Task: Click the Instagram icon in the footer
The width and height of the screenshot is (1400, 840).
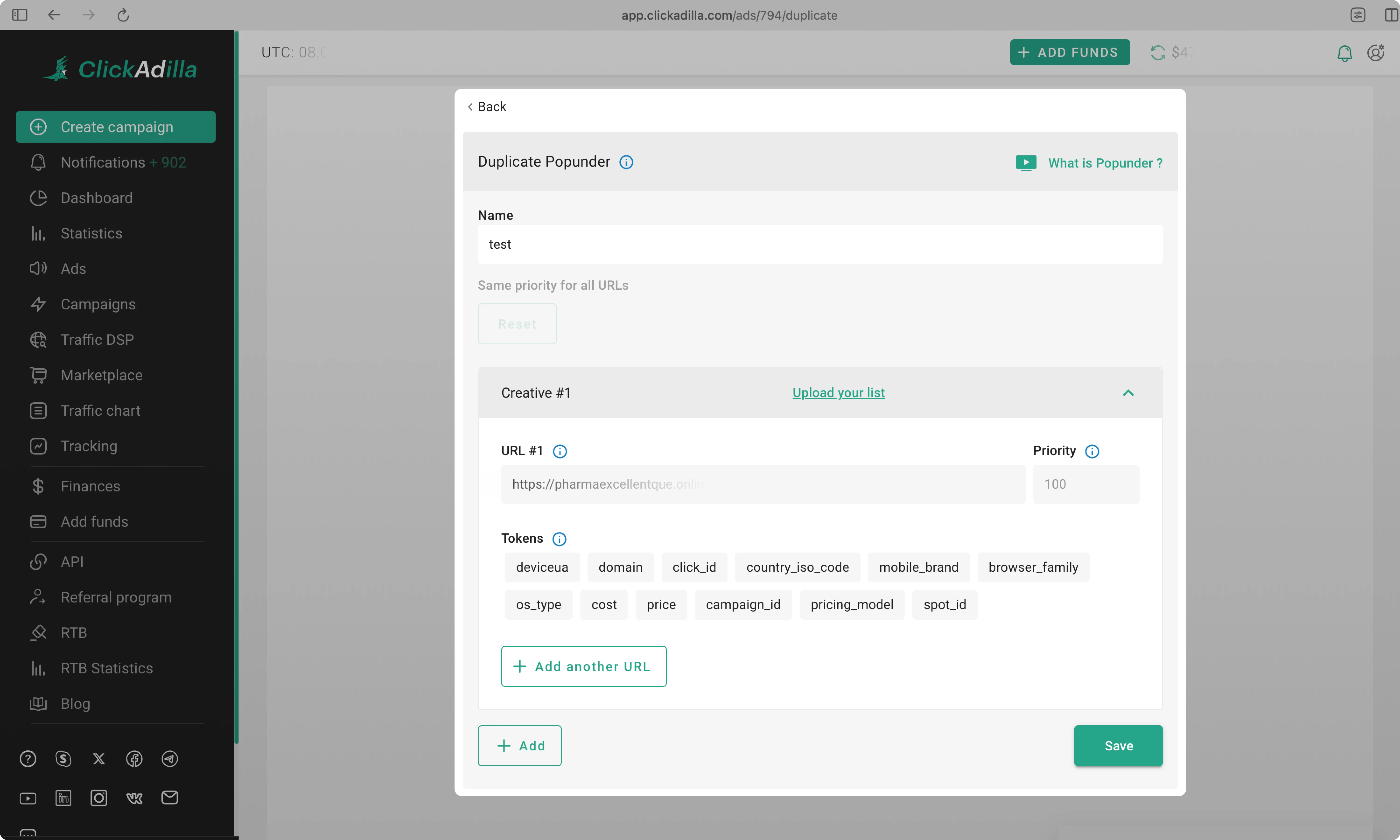Action: point(98,798)
